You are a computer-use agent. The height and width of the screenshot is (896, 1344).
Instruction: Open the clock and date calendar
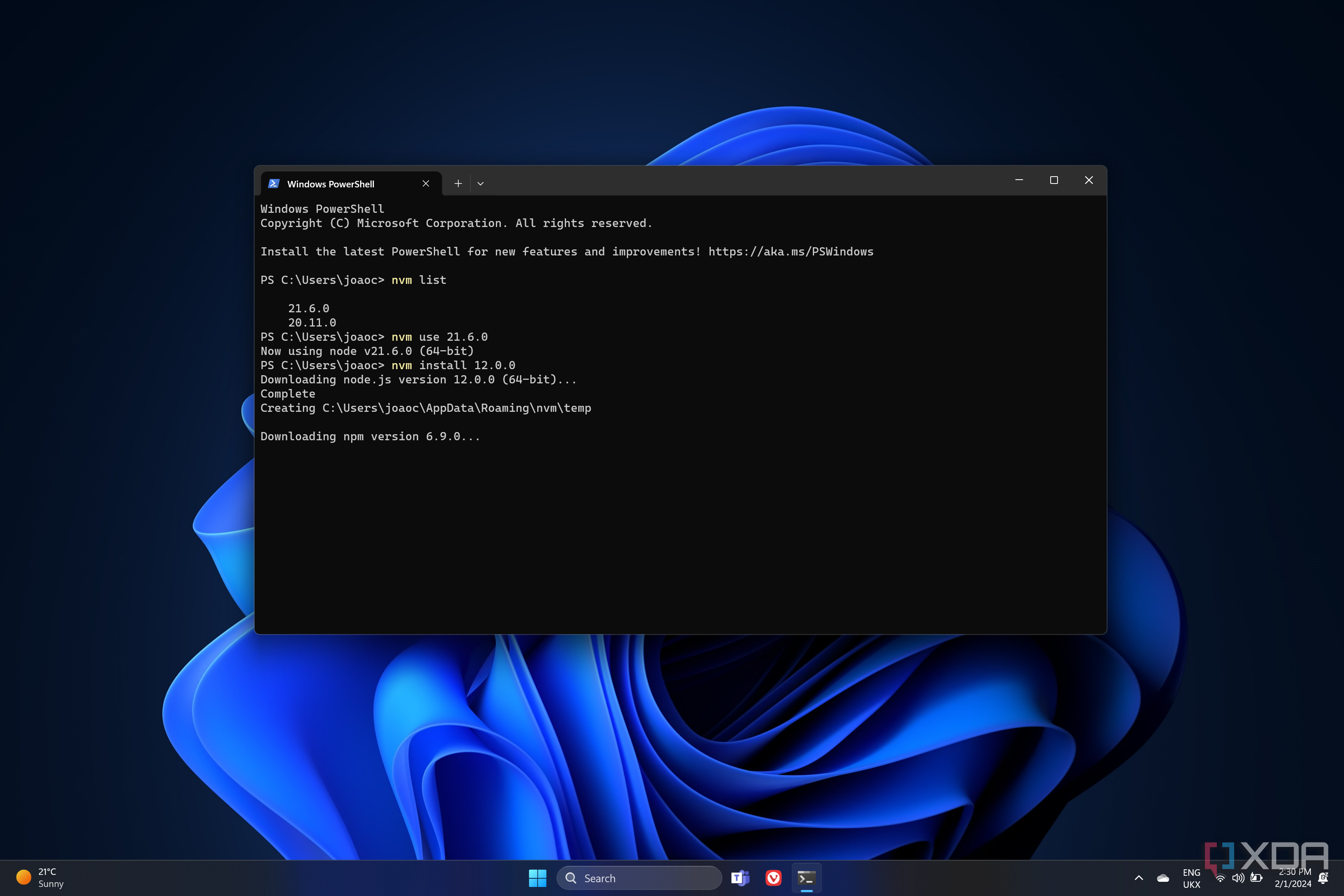(1294, 878)
